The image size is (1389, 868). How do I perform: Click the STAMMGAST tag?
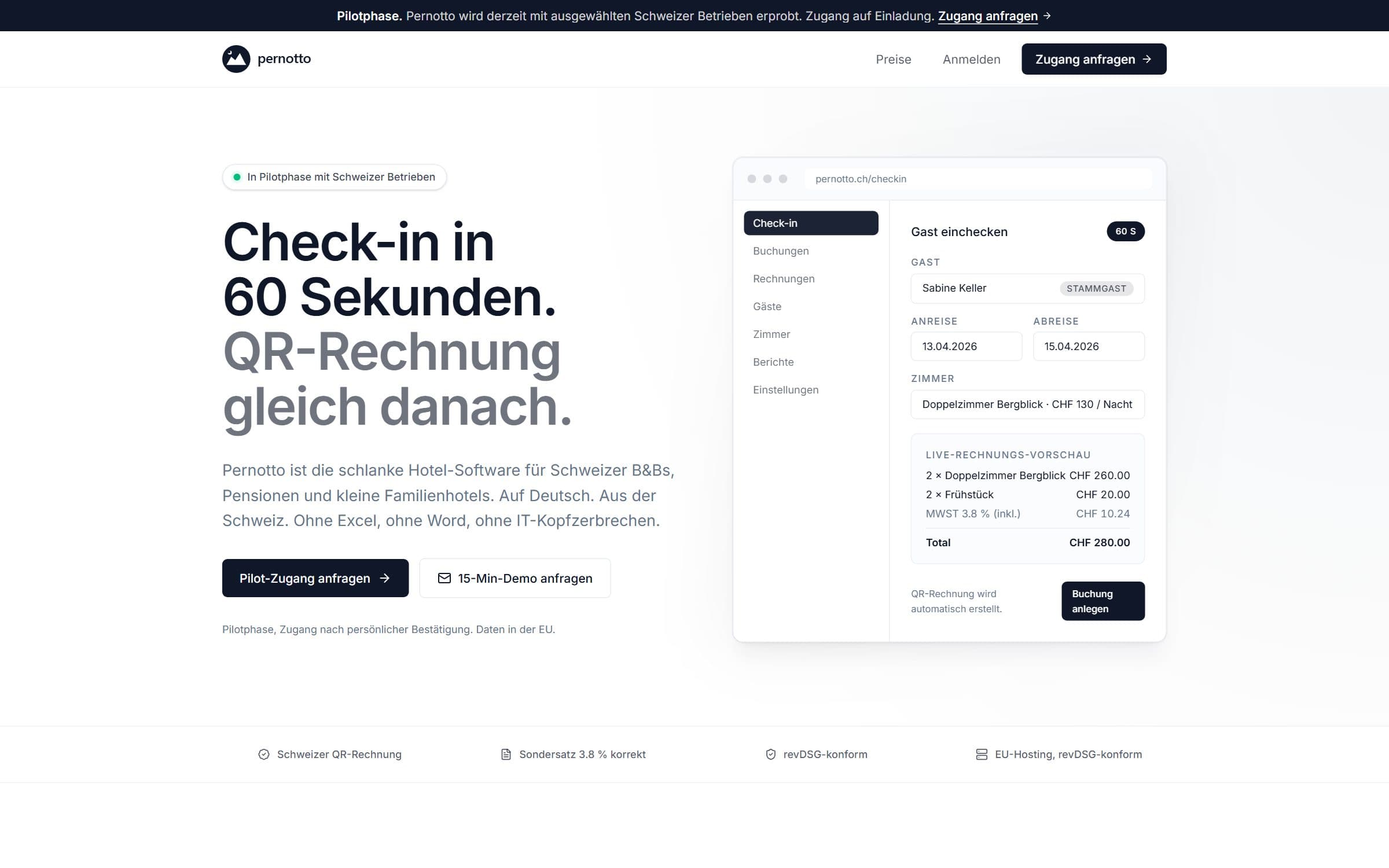point(1096,288)
